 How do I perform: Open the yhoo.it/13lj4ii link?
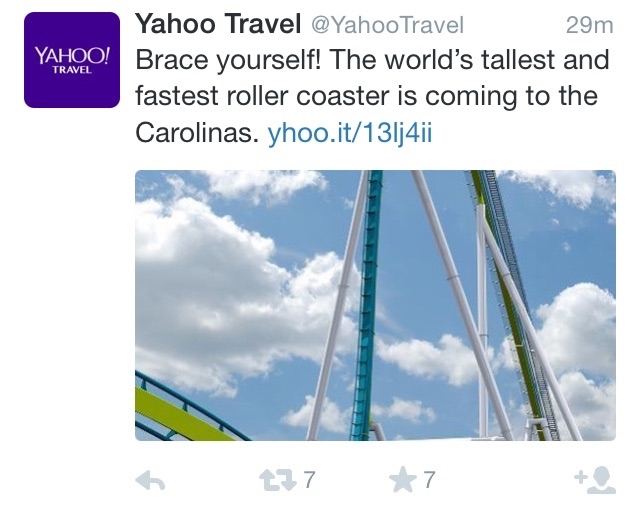[x=350, y=133]
